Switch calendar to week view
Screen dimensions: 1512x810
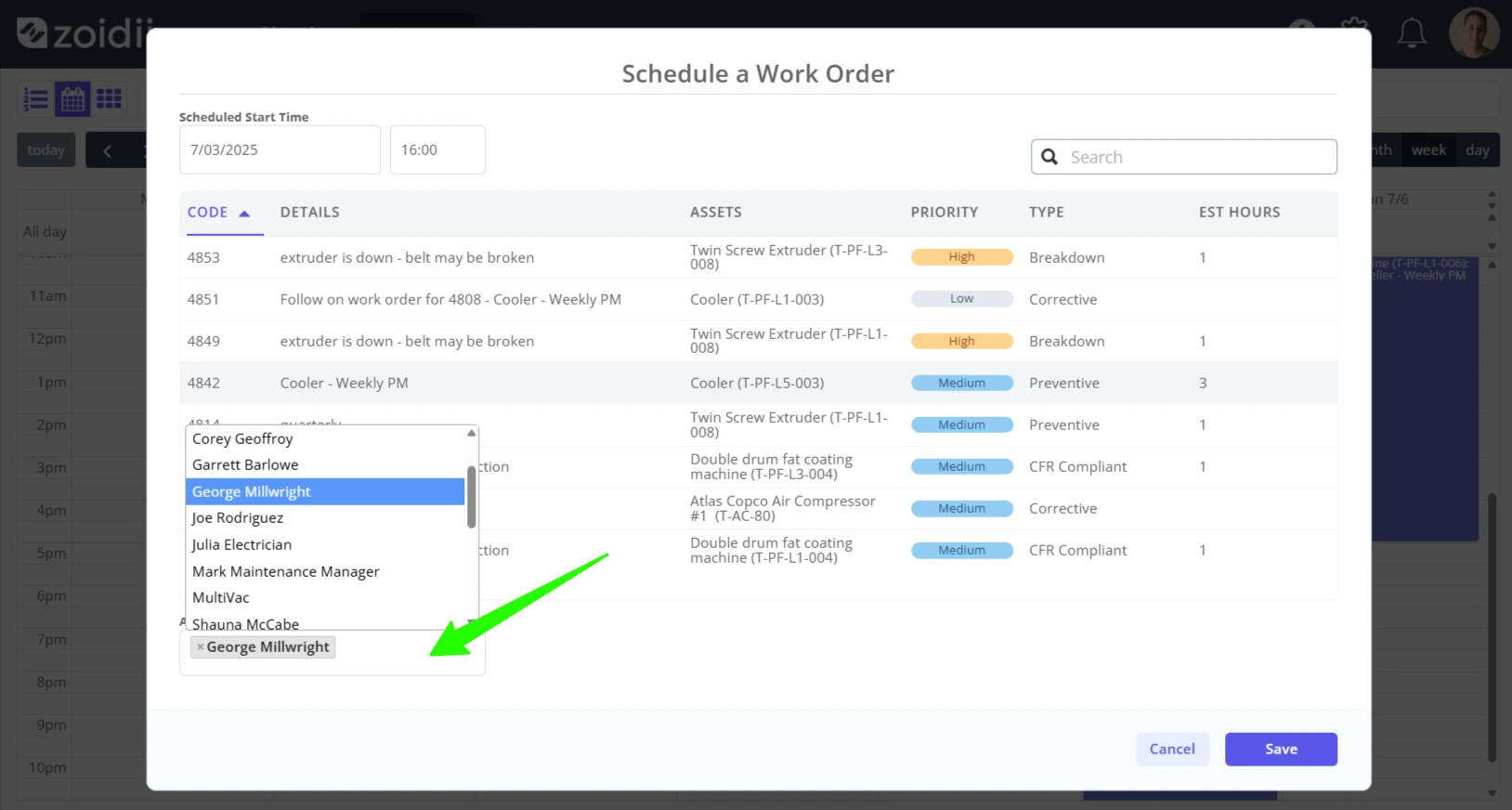click(1428, 150)
